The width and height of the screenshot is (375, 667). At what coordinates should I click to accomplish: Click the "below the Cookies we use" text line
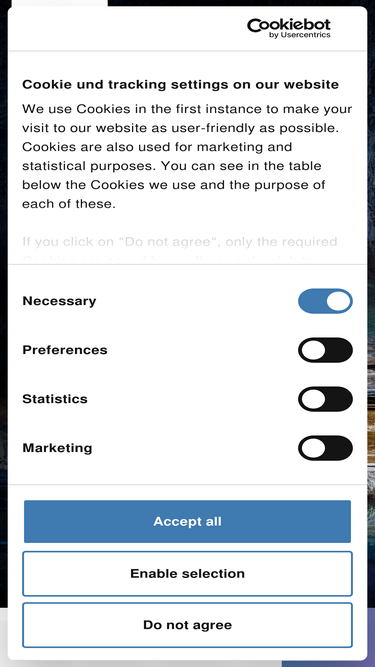tap(174, 185)
